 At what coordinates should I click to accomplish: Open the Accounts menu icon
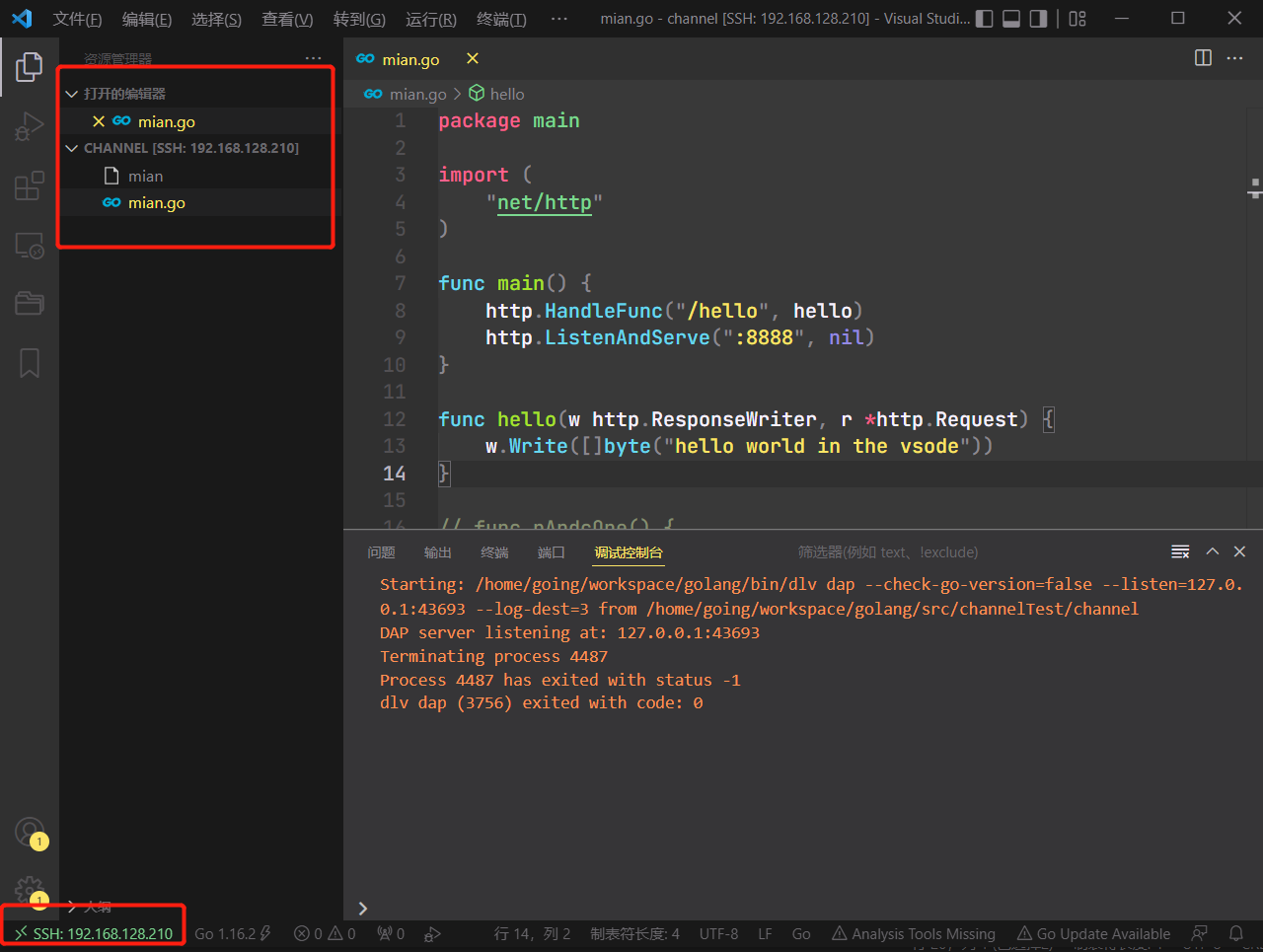point(30,832)
